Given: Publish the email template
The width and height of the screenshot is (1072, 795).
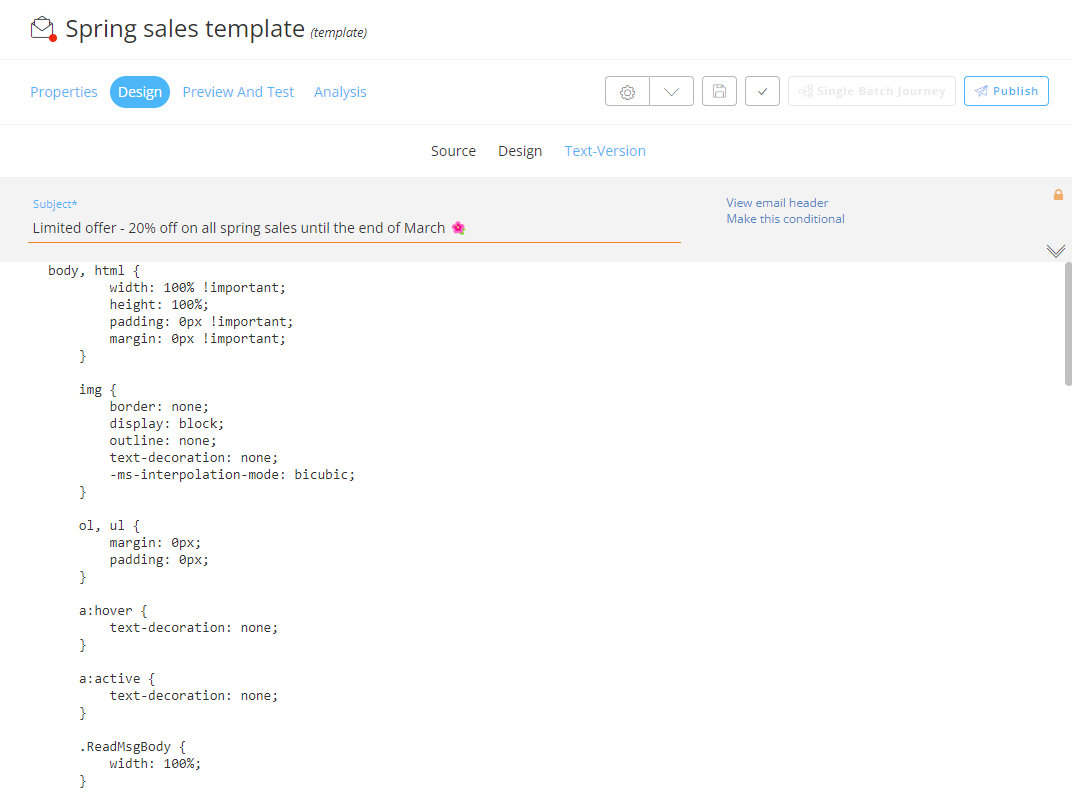Looking at the screenshot, I should click(x=1006, y=91).
